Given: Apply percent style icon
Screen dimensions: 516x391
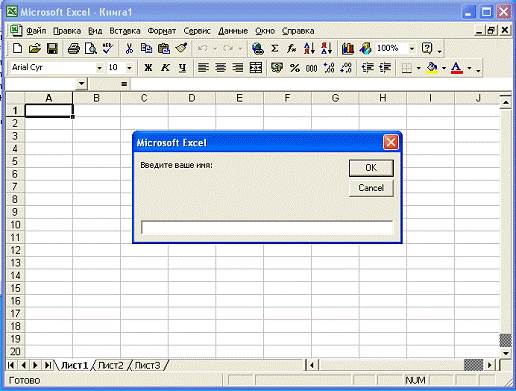Looking at the screenshot, I should pos(295,68).
